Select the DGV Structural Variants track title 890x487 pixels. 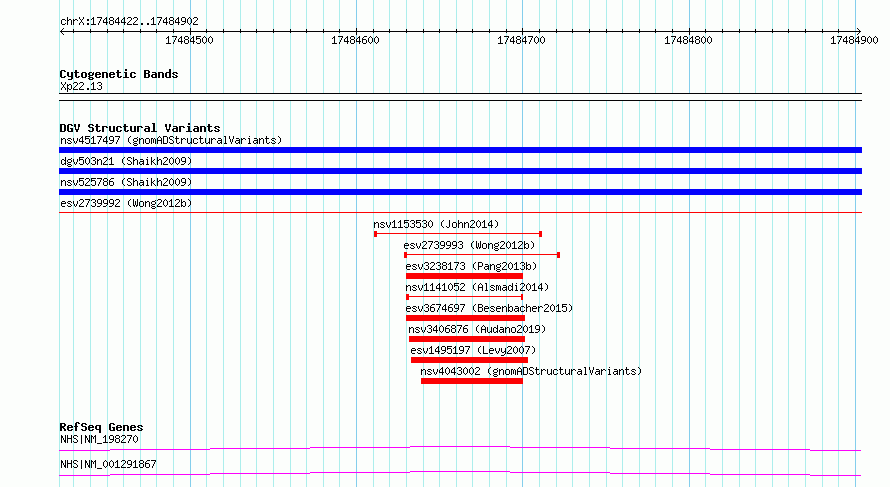coord(140,128)
